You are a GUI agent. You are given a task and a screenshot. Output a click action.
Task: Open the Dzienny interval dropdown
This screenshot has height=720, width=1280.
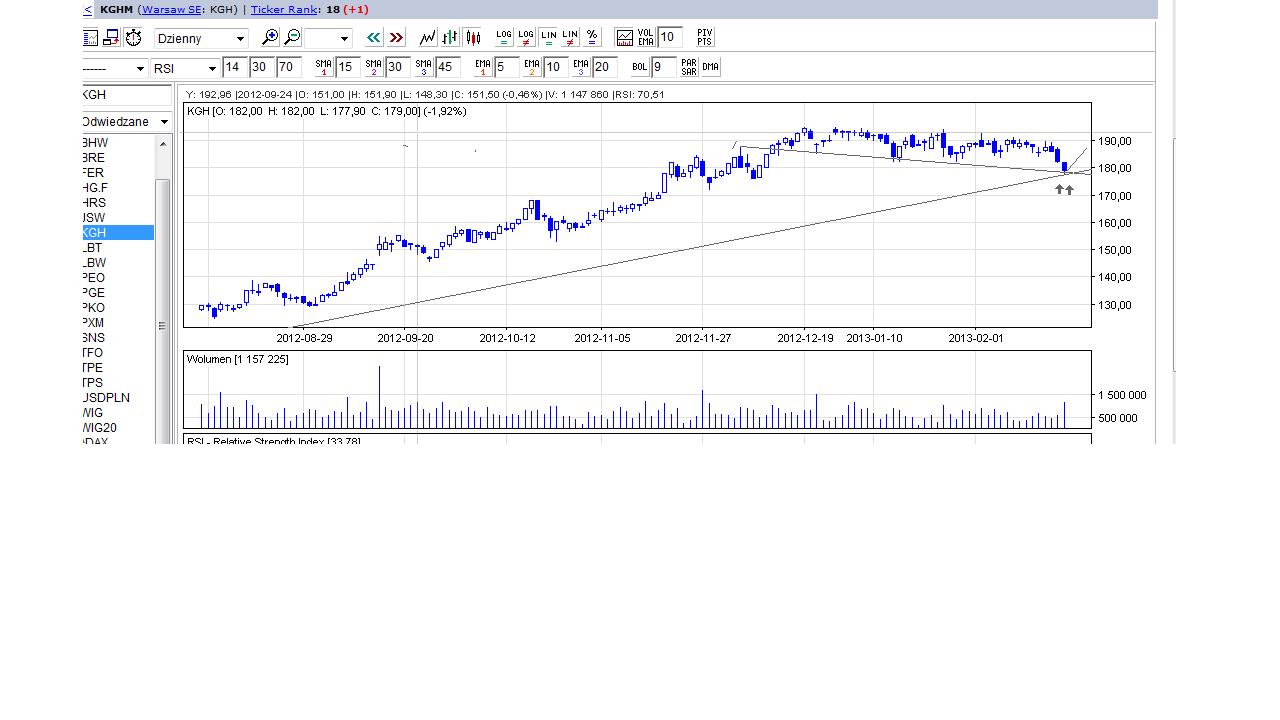[x=201, y=39]
